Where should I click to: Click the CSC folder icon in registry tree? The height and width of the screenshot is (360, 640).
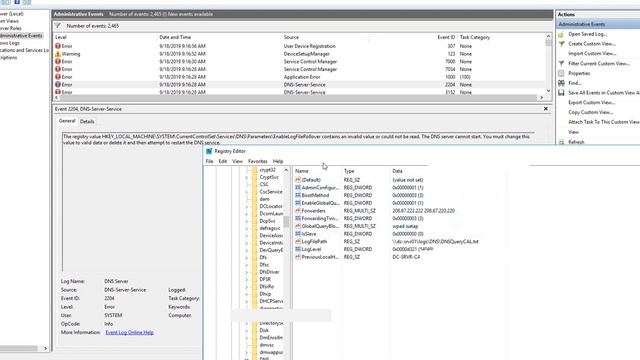point(255,184)
